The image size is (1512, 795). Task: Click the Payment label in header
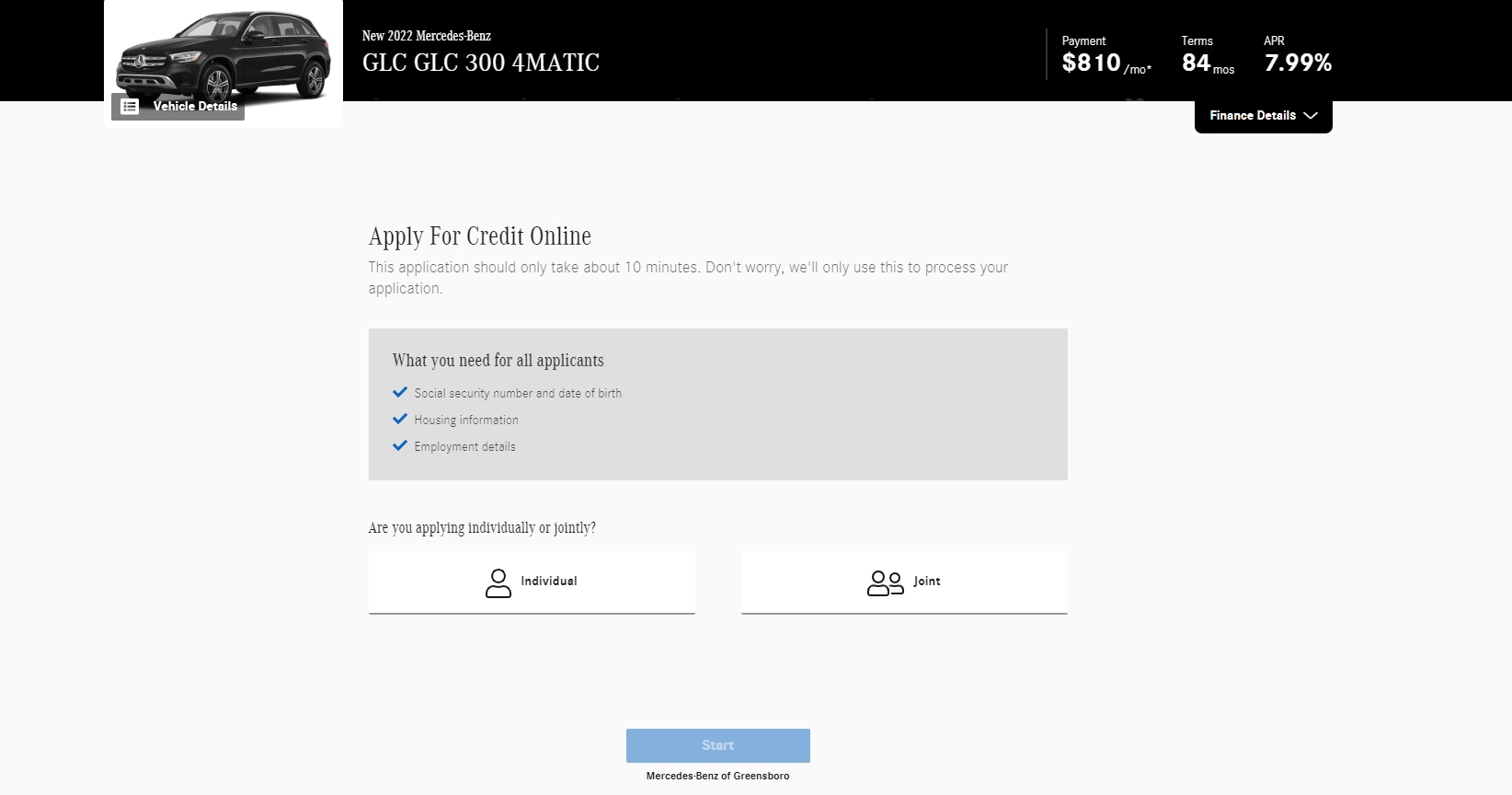(1083, 40)
